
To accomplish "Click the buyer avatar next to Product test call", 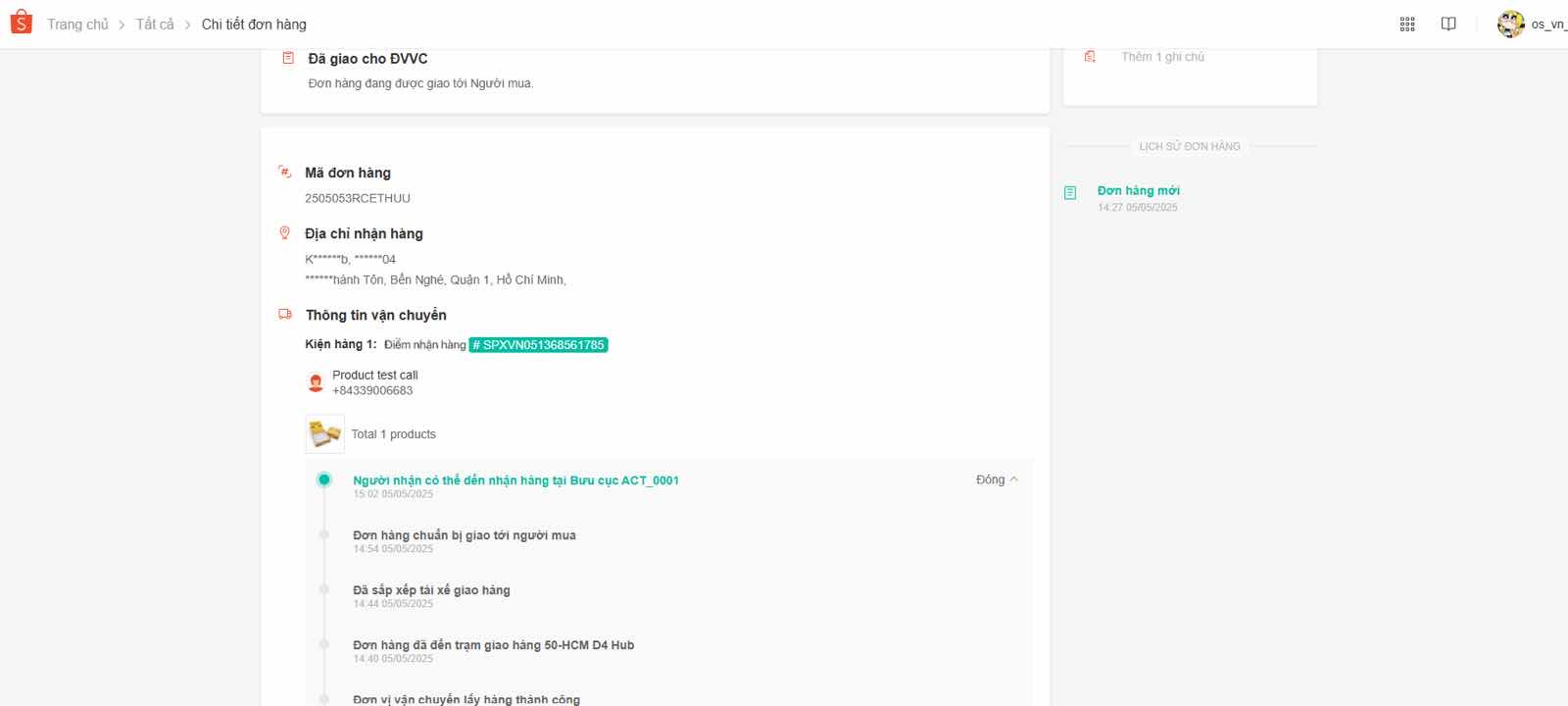I will click(316, 382).
